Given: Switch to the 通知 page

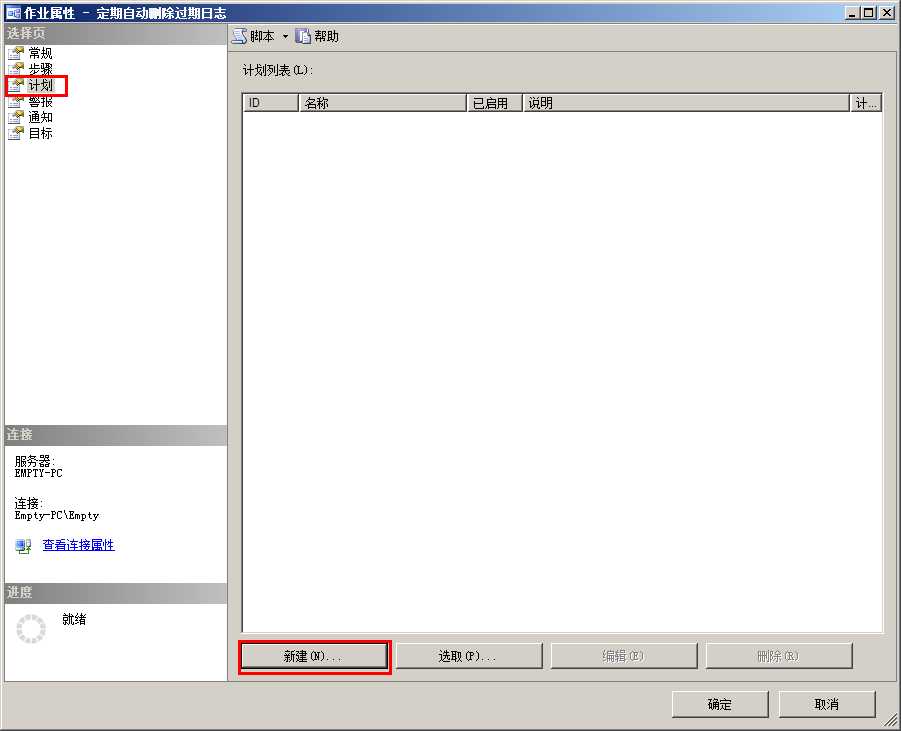Looking at the screenshot, I should tap(40, 117).
